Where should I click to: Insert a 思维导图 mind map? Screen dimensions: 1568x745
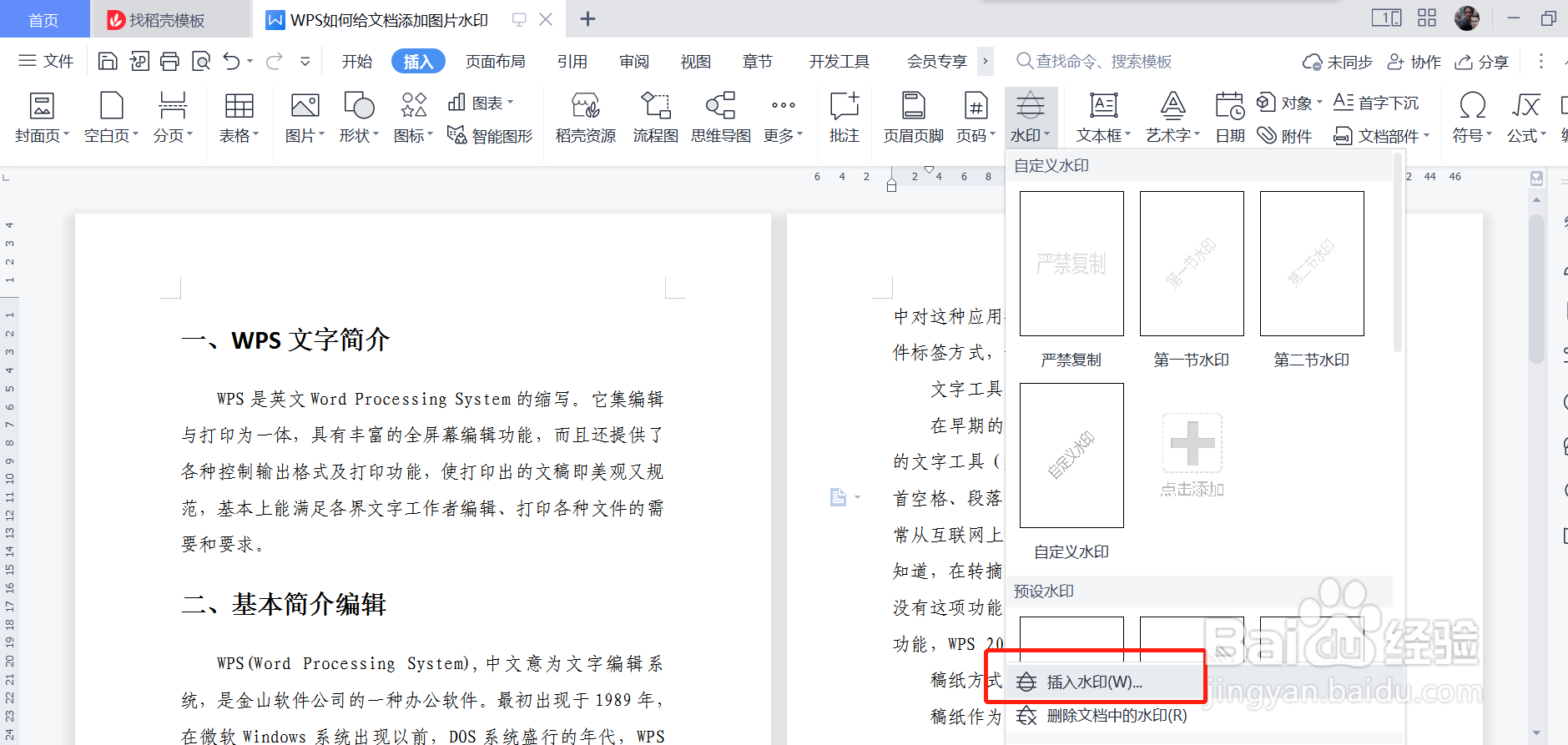pyautogui.click(x=721, y=117)
